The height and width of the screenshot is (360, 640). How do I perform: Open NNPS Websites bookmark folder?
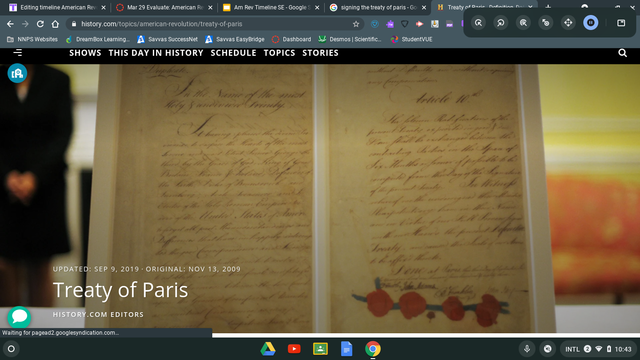point(32,39)
